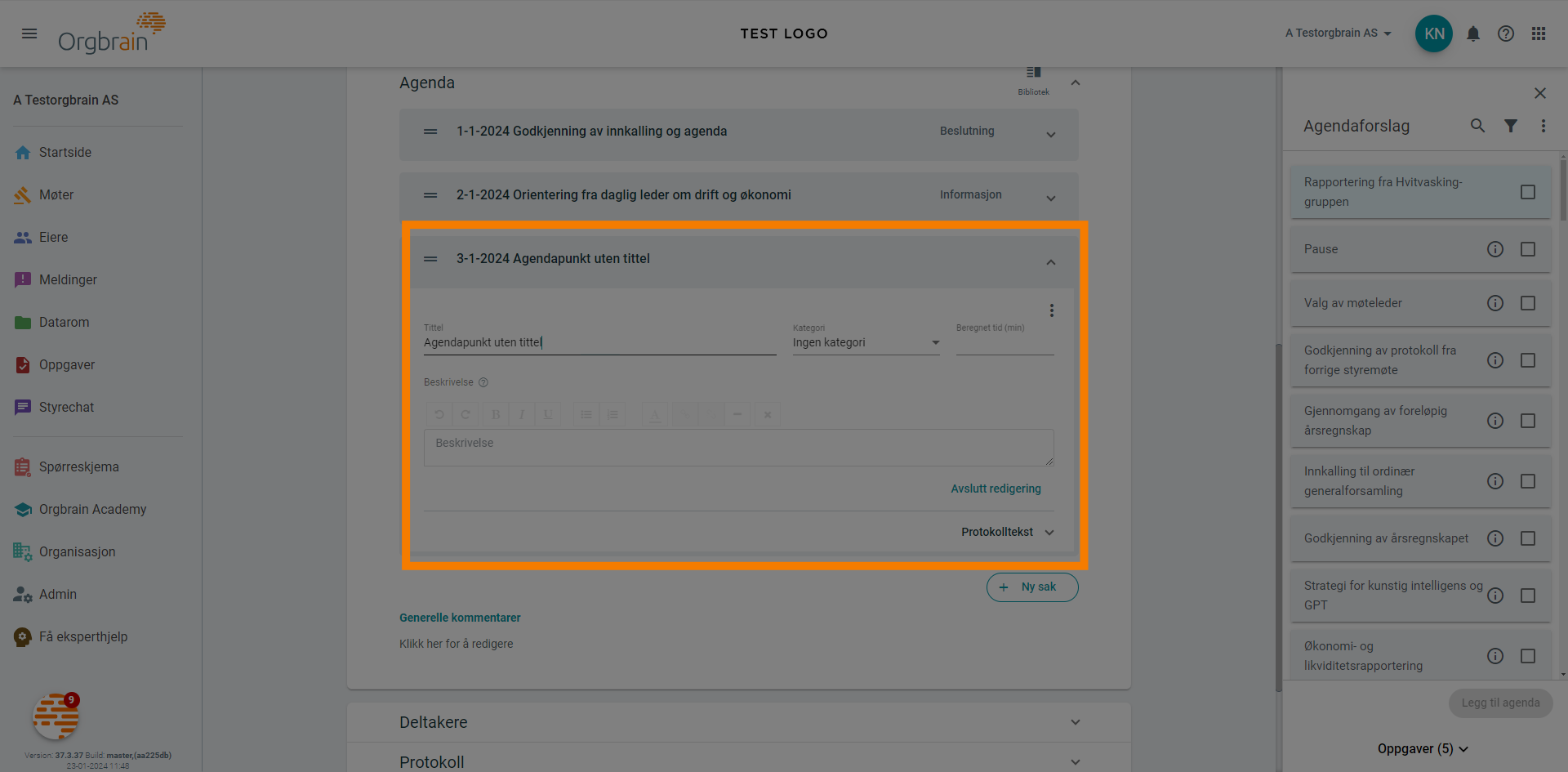This screenshot has width=1568, height=772.
Task: Open the notifications bell
Action: 1473,33
